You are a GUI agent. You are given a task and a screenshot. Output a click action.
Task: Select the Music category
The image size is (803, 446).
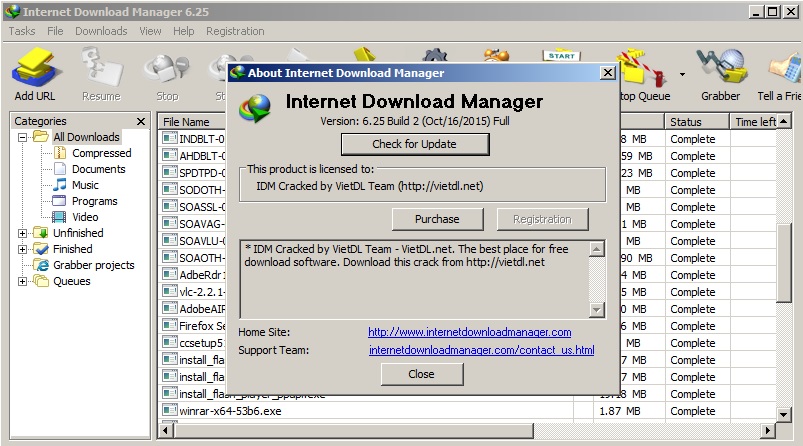pos(85,185)
